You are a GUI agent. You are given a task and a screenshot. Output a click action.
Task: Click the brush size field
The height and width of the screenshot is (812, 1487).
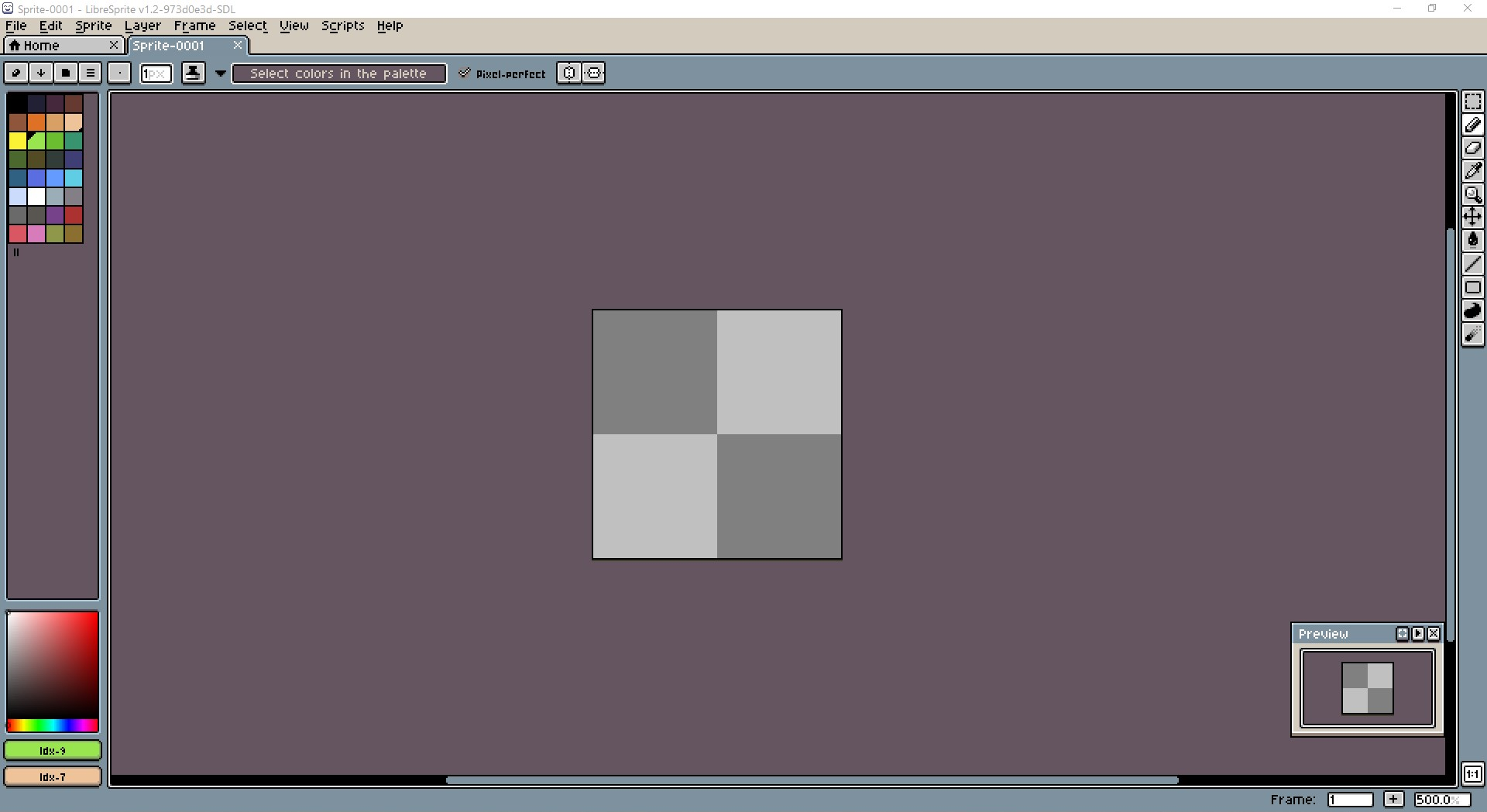(156, 74)
